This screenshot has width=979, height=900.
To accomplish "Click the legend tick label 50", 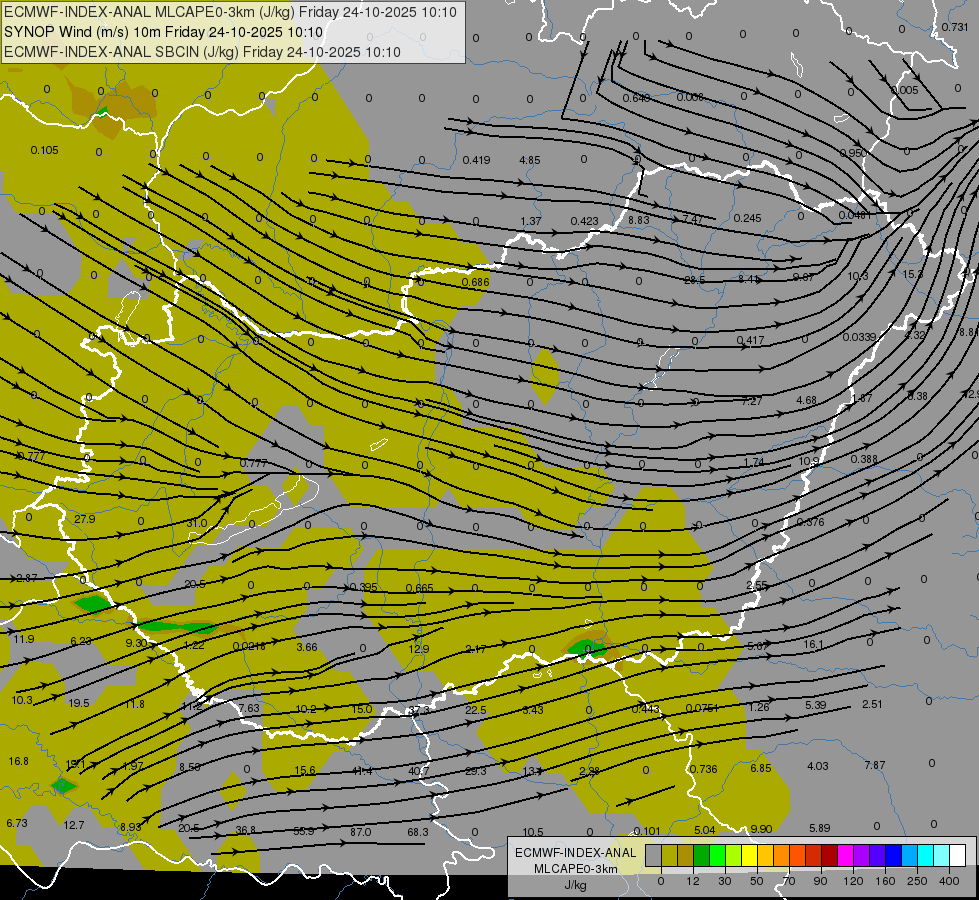I will (756, 881).
